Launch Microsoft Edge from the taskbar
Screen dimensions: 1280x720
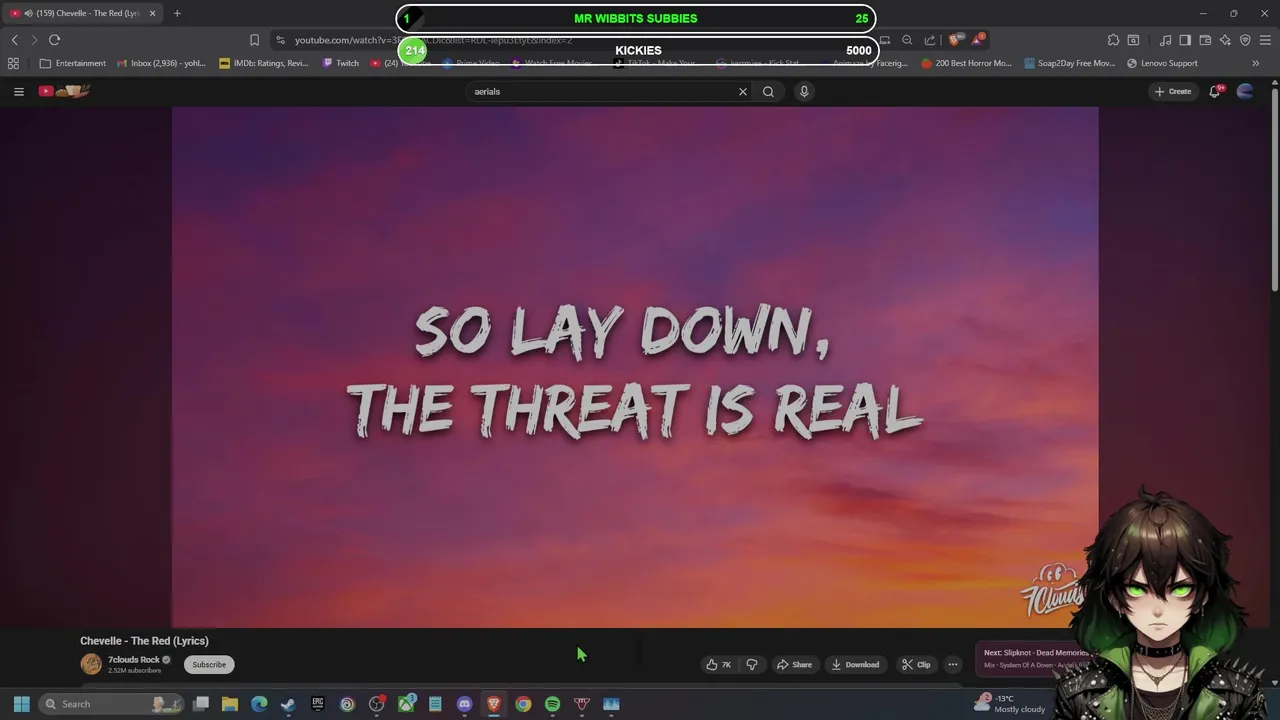pyautogui.click(x=259, y=704)
